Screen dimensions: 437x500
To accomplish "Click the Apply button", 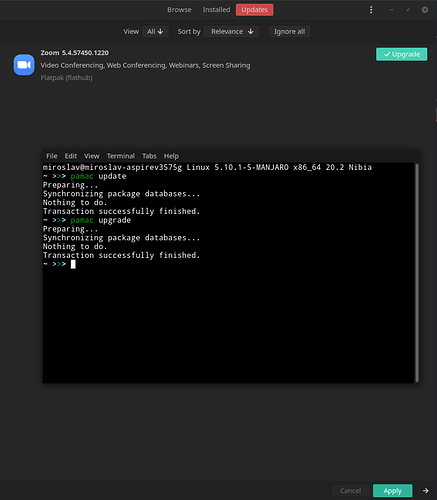I will (393, 491).
